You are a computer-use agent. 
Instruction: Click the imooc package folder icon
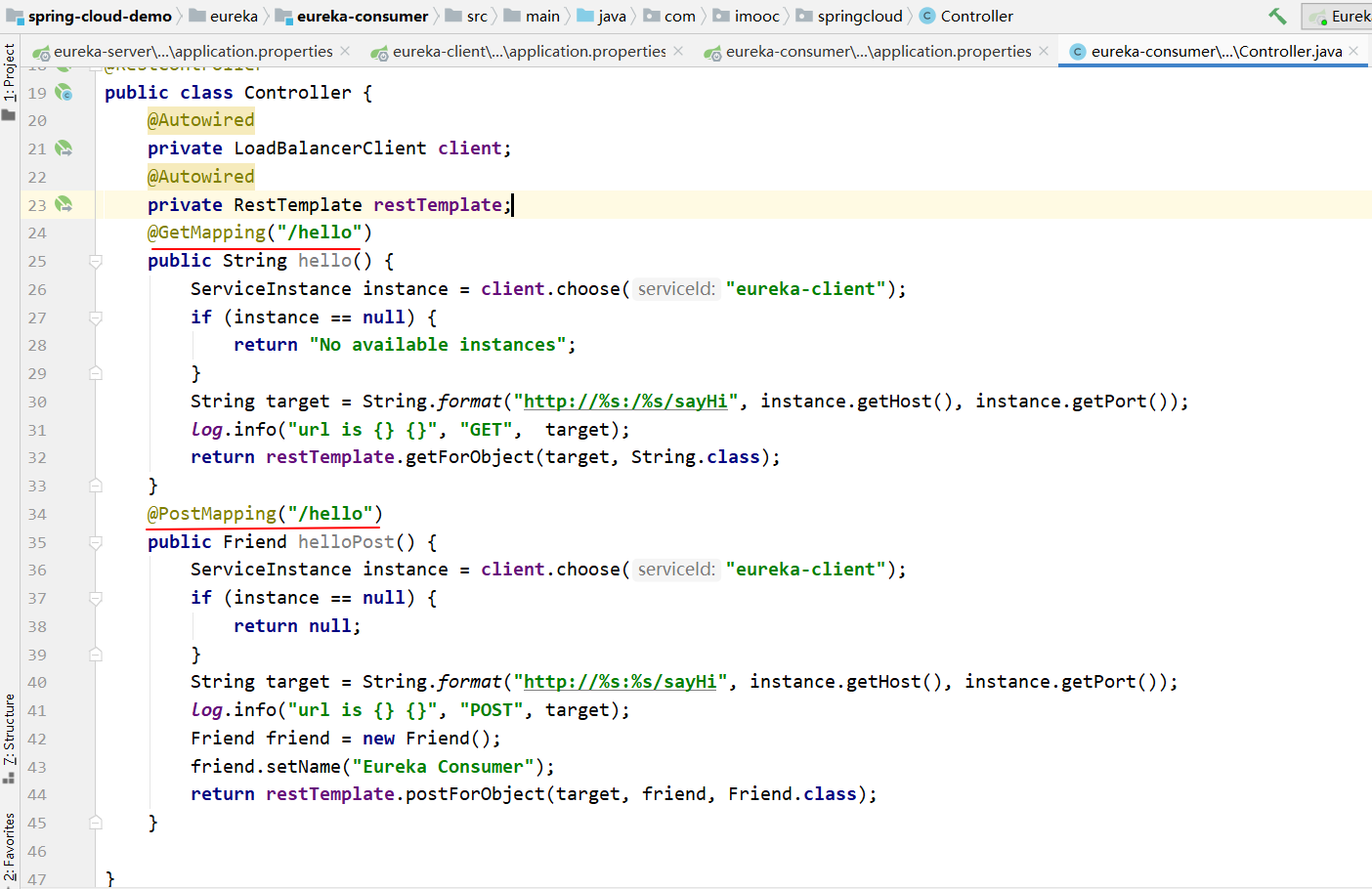point(721,16)
